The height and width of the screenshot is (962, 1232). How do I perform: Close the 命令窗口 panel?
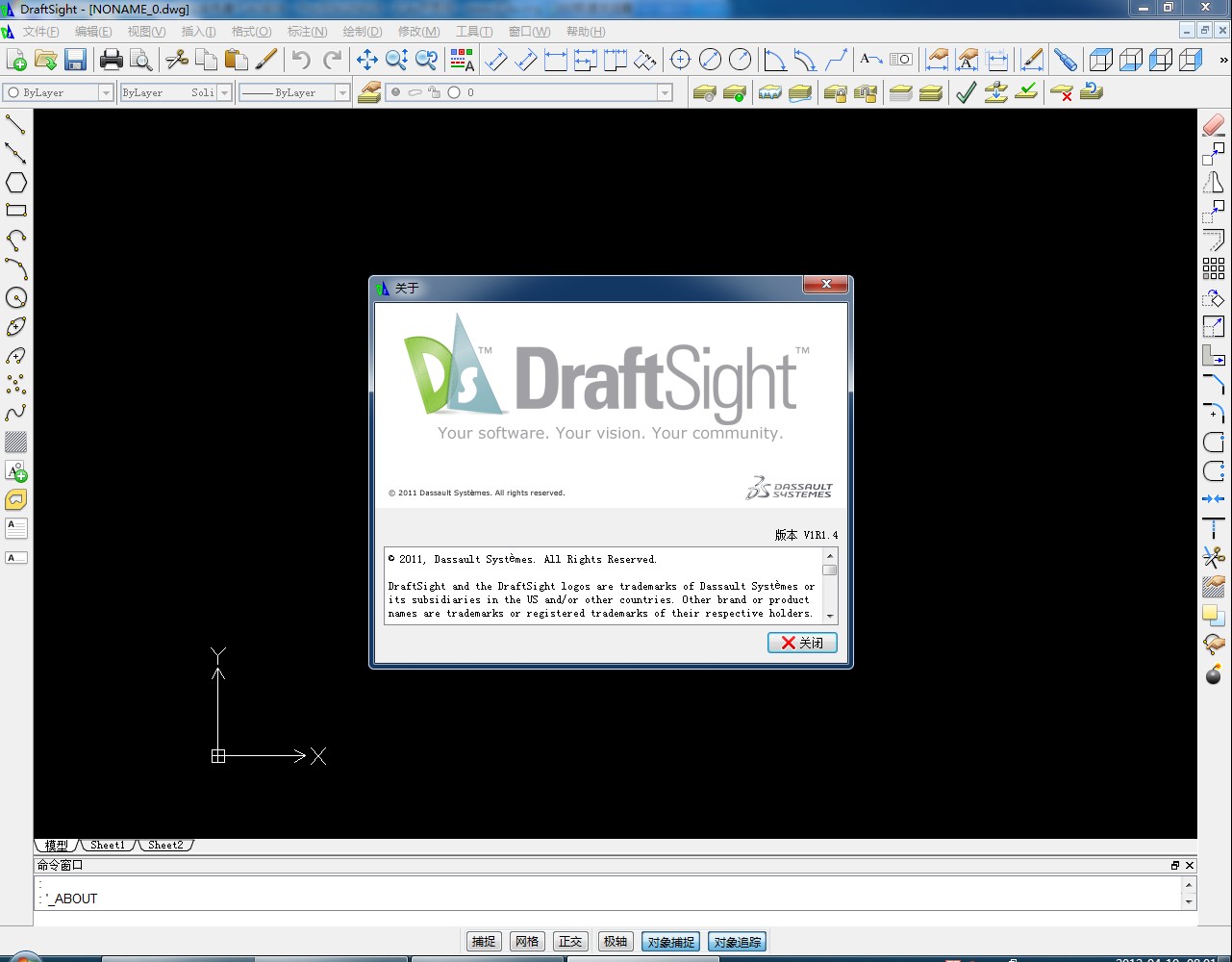1190,865
